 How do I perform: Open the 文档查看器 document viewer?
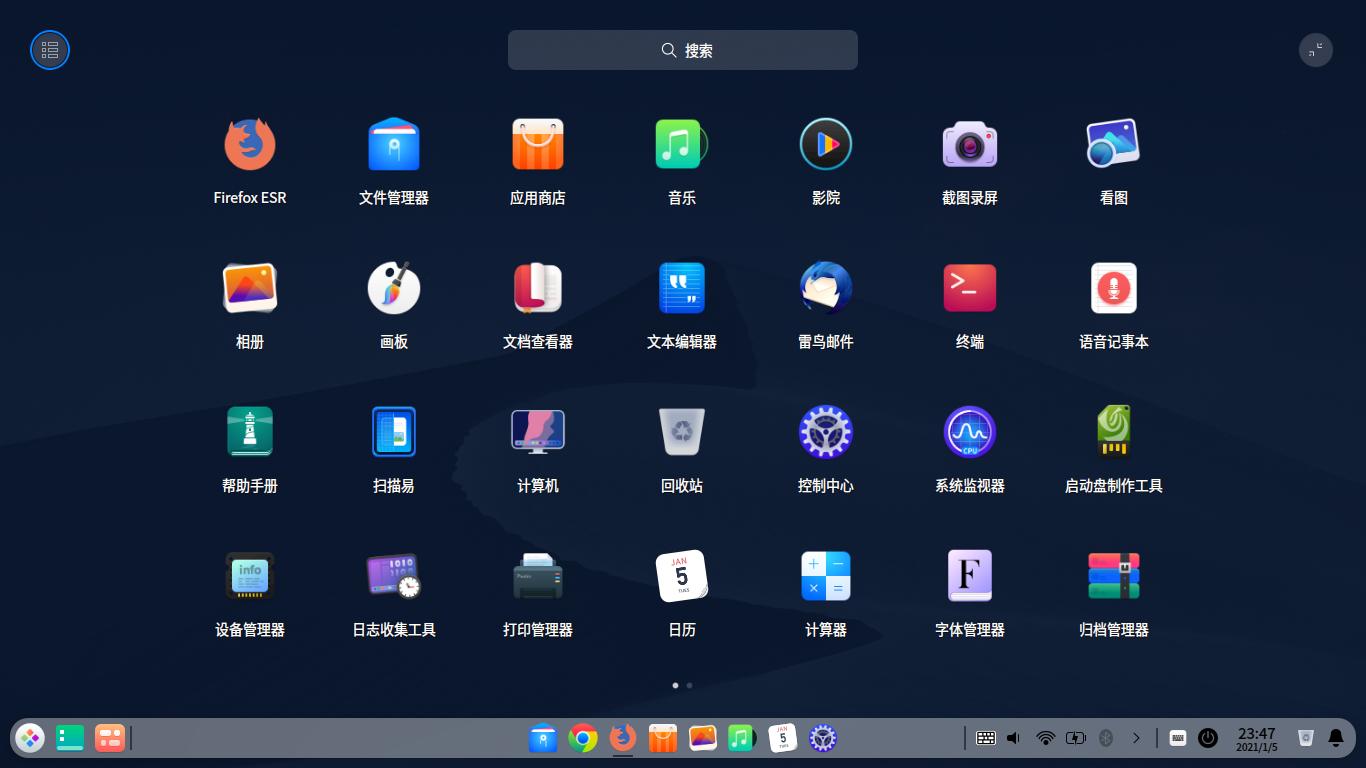(x=538, y=289)
